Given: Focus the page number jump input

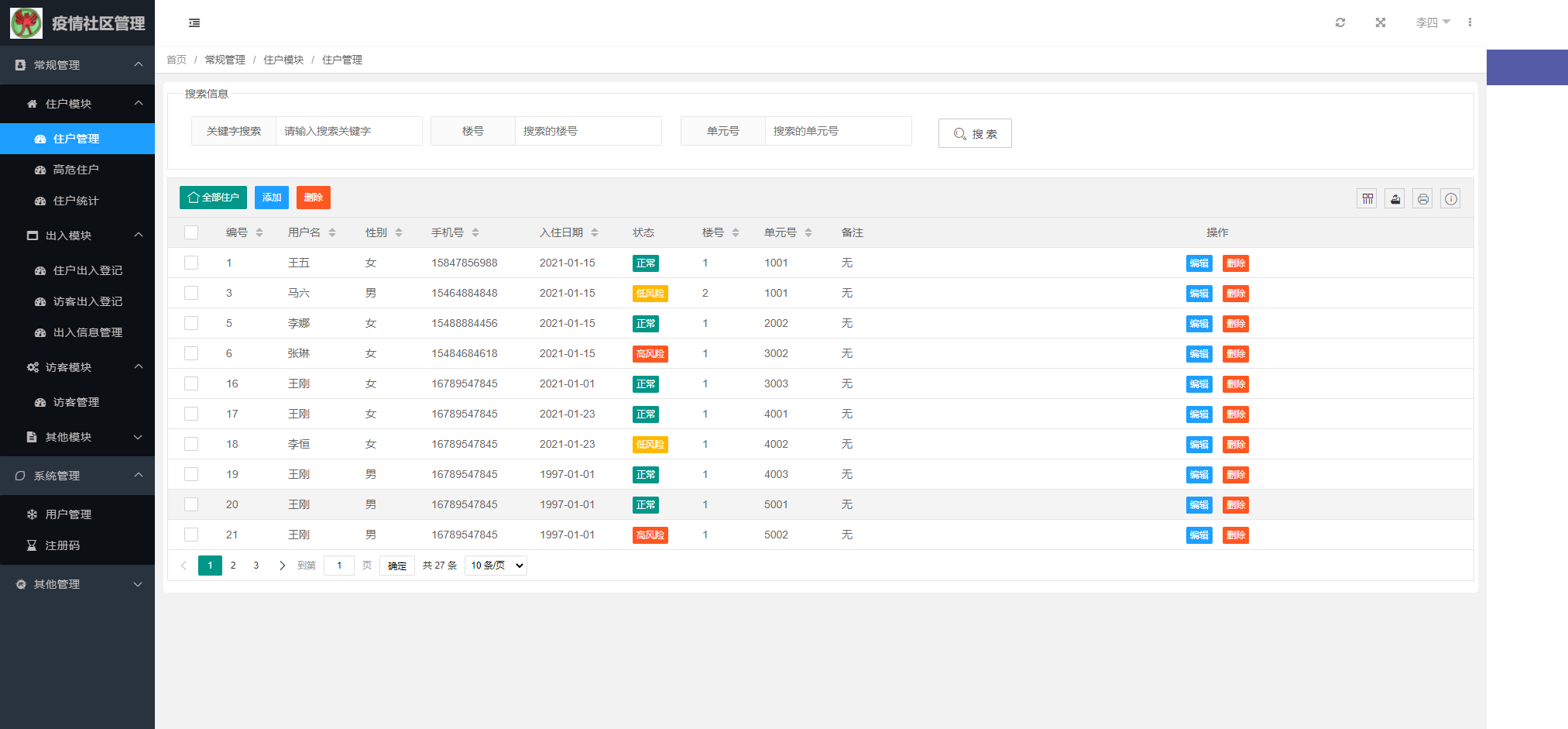Looking at the screenshot, I should [339, 566].
